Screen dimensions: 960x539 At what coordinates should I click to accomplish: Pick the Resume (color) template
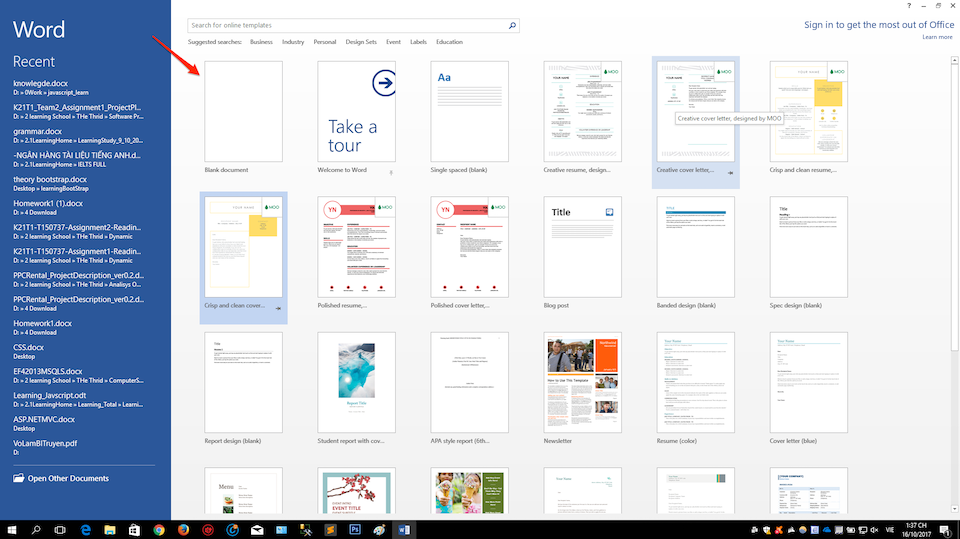(x=696, y=383)
